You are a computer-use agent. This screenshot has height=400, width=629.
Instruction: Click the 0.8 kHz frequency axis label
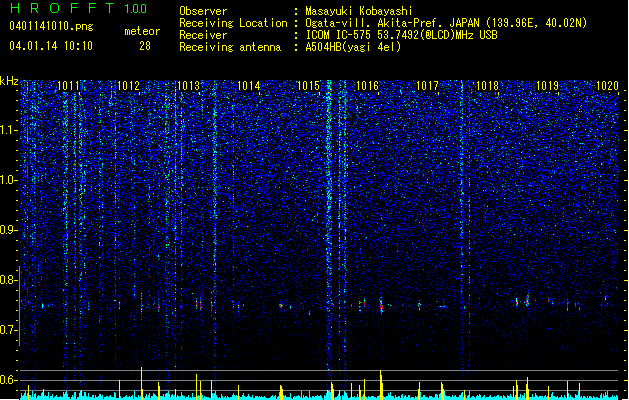pos(9,280)
